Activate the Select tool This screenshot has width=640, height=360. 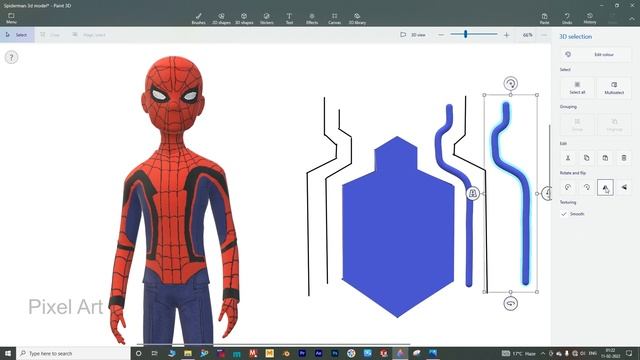pyautogui.click(x=17, y=35)
